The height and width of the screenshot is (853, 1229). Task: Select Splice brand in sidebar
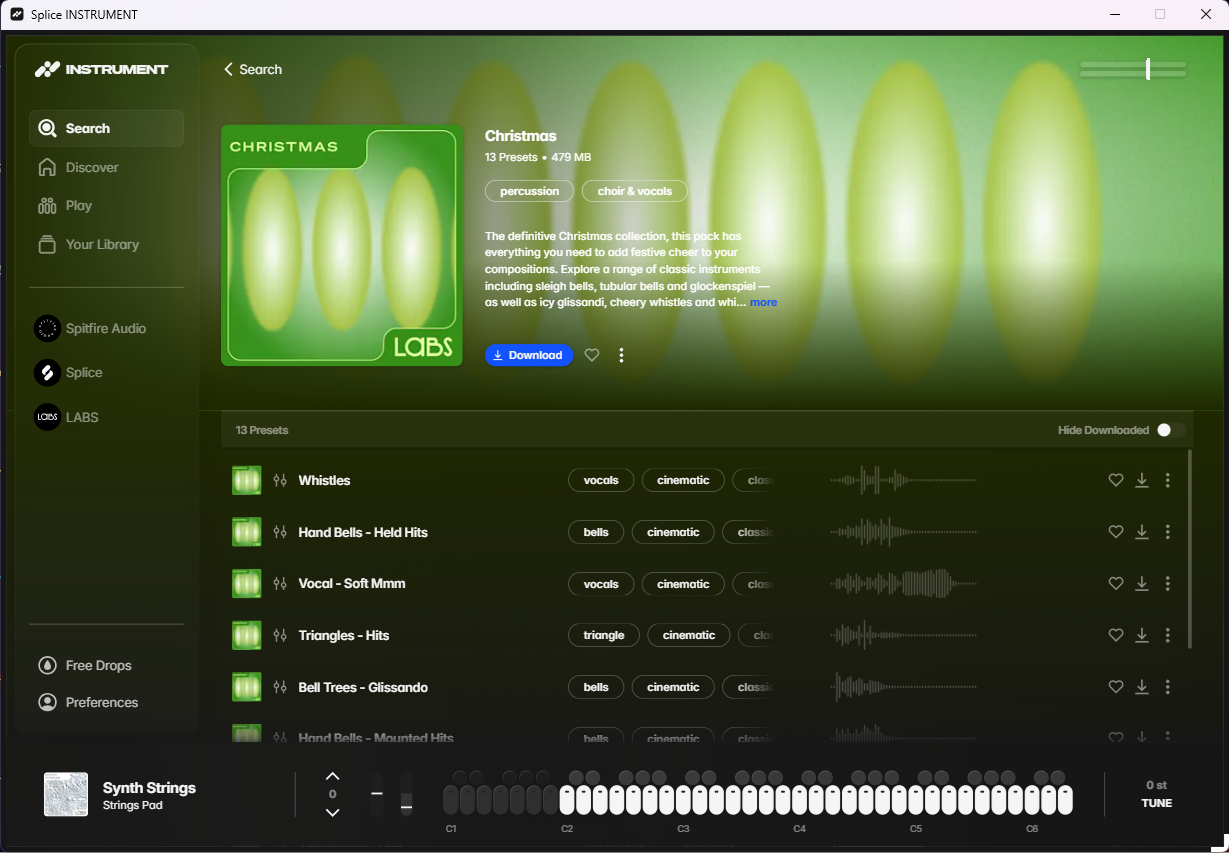click(x=69, y=372)
